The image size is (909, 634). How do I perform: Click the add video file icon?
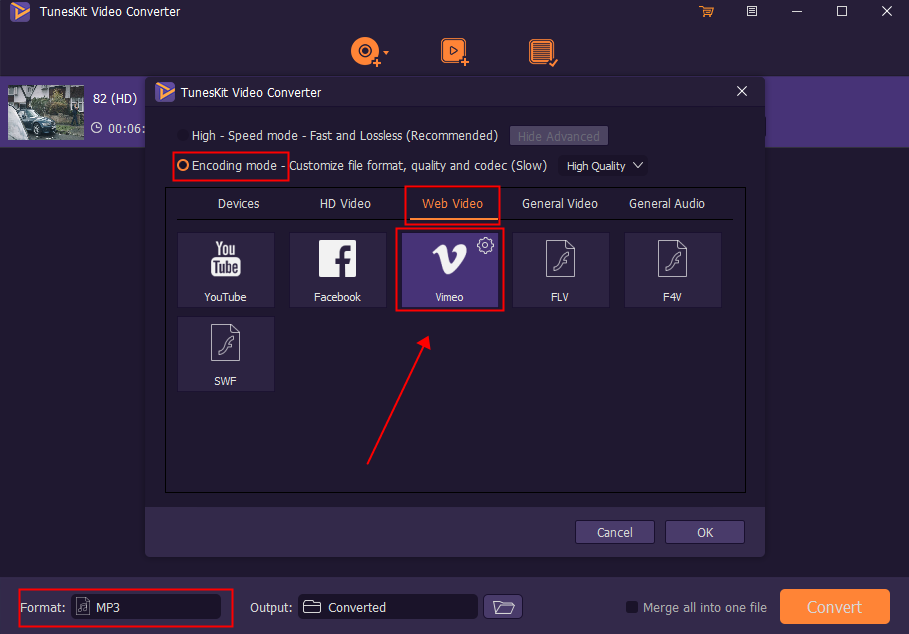454,52
